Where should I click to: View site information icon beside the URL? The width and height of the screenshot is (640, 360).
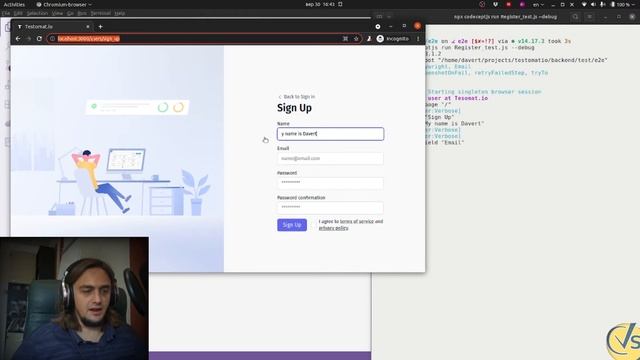click(52, 38)
